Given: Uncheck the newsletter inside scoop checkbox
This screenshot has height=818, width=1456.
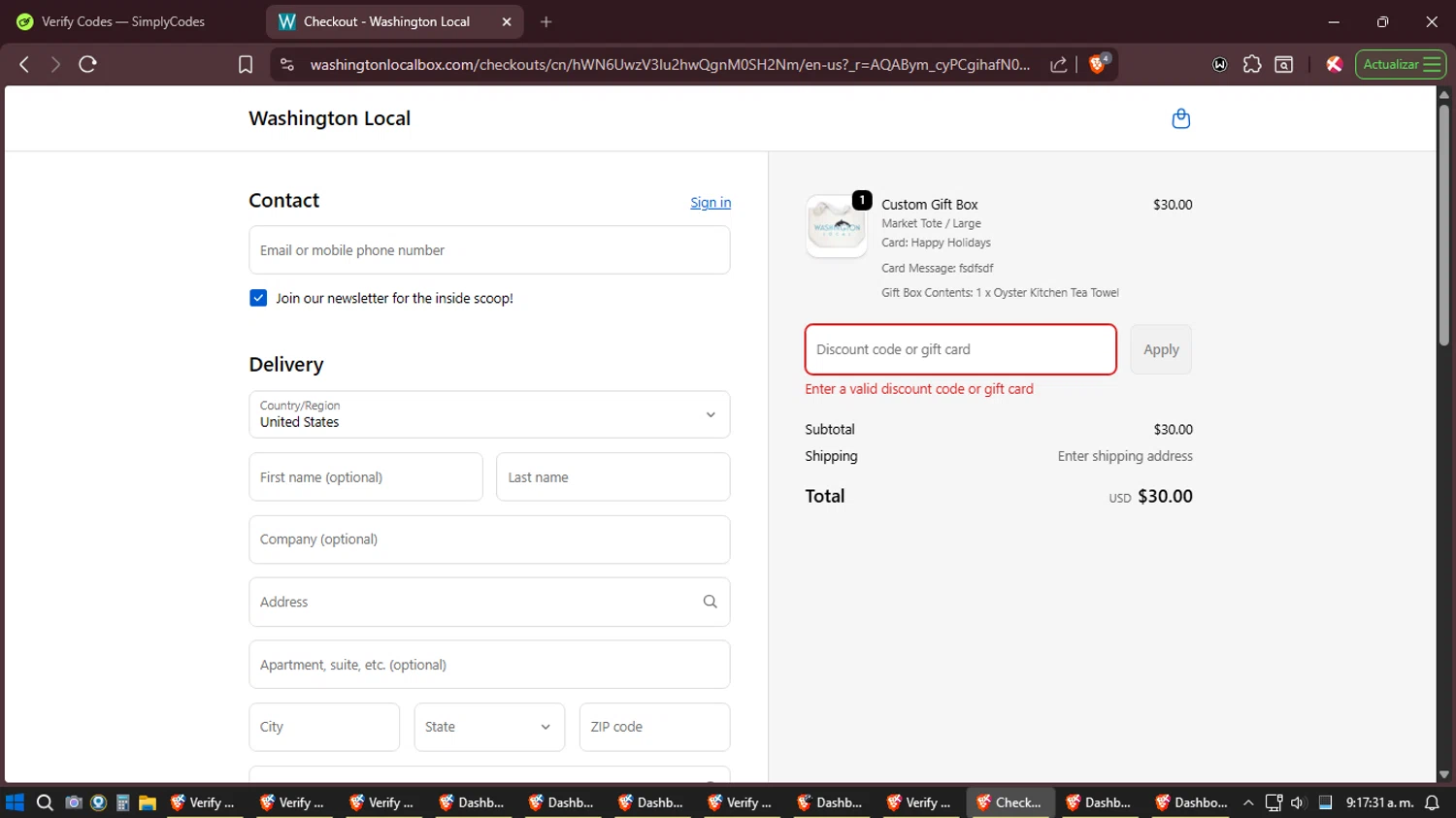Looking at the screenshot, I should point(258,298).
